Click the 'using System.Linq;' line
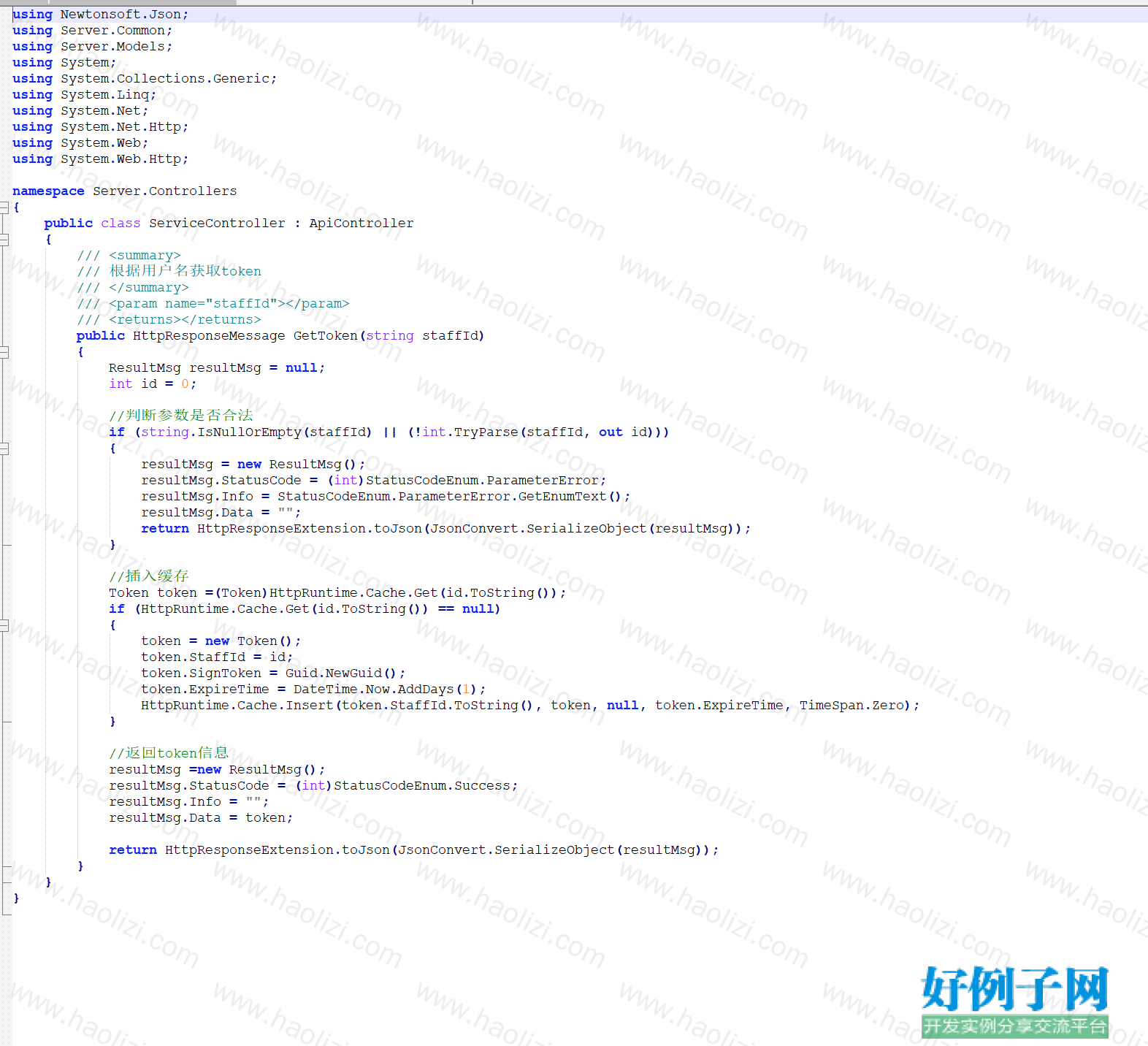Viewport: 1148px width, 1046px height. 84,94
